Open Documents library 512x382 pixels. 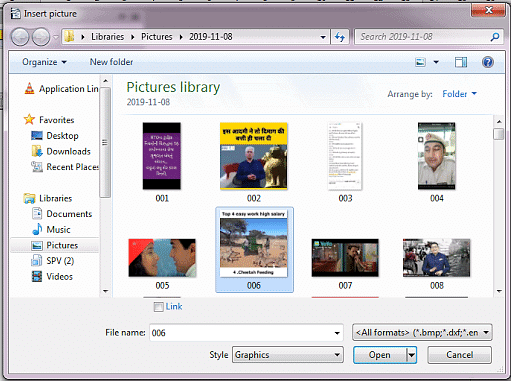(x=69, y=214)
